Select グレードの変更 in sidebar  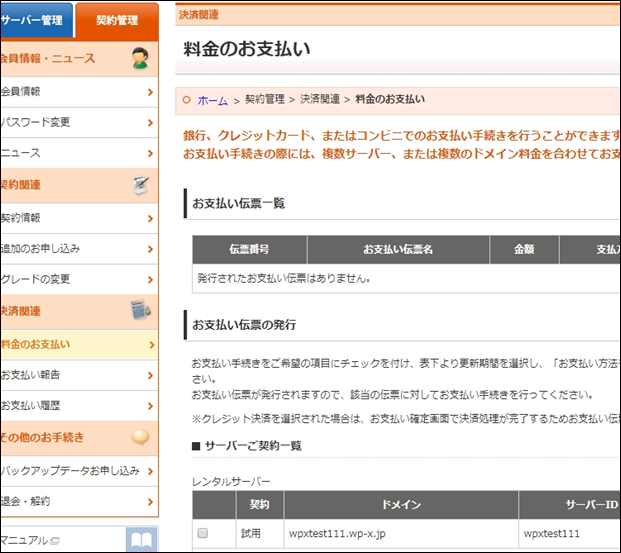79,279
